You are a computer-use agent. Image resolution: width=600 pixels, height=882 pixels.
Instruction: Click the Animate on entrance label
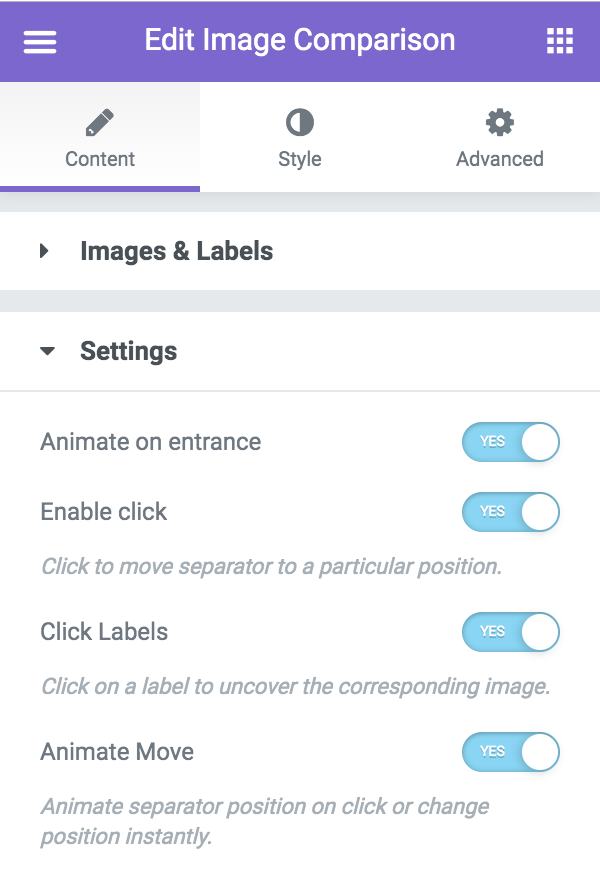click(151, 442)
